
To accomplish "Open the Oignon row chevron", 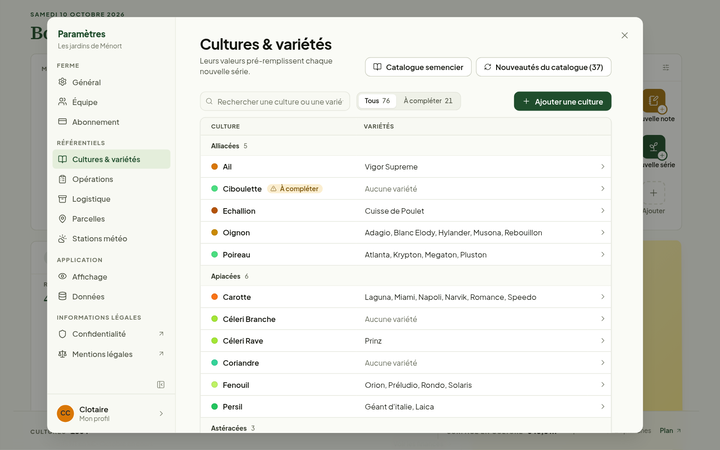I will (x=602, y=232).
